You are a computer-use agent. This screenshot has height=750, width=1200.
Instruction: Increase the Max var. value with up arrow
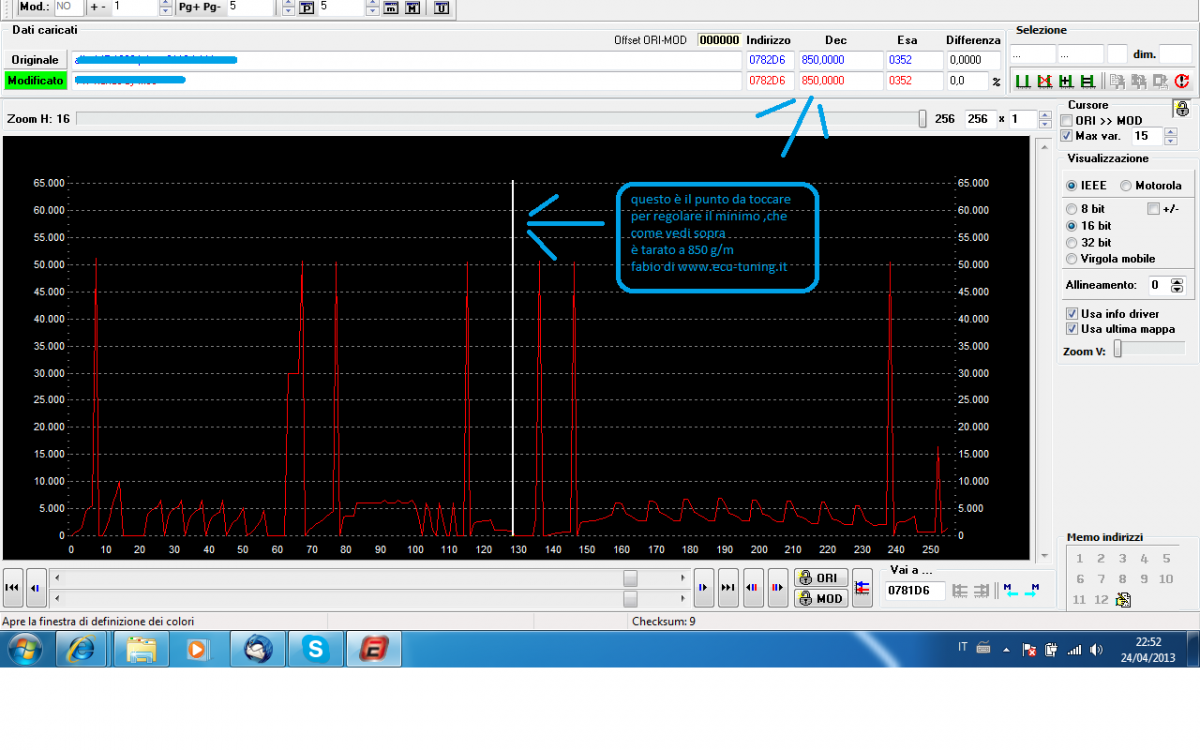[x=1170, y=131]
